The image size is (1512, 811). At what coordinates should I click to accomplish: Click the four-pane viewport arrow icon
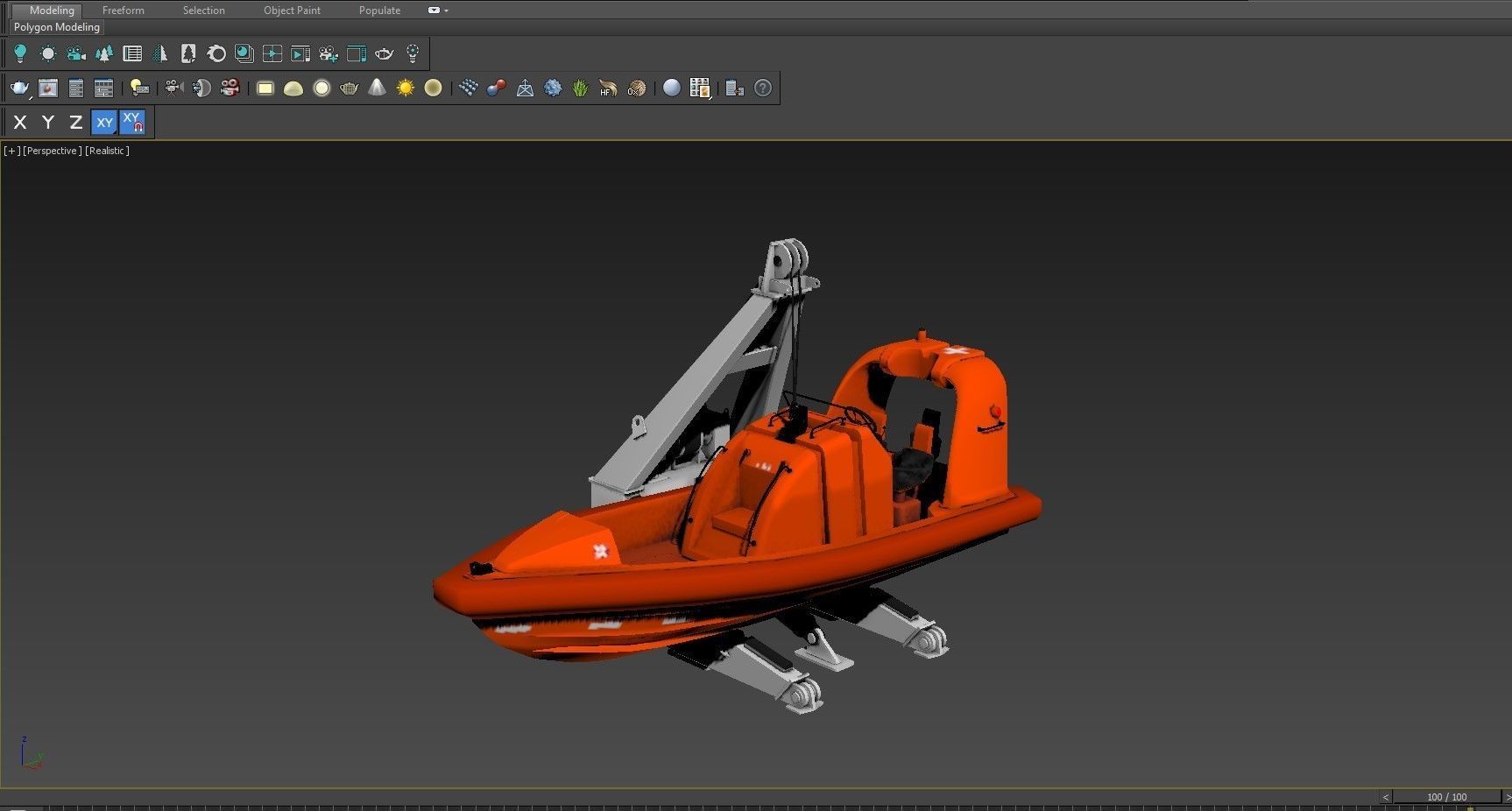(272, 53)
